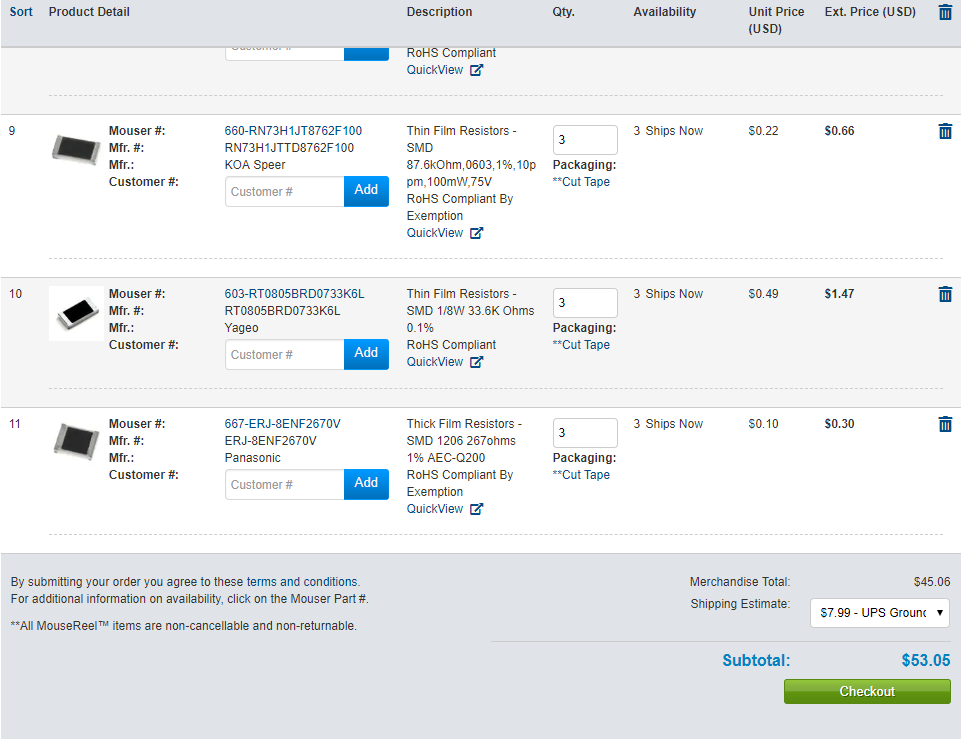This screenshot has height=742, width=961.
Task: Change Cut Tape packaging for item 9
Action: 581,182
